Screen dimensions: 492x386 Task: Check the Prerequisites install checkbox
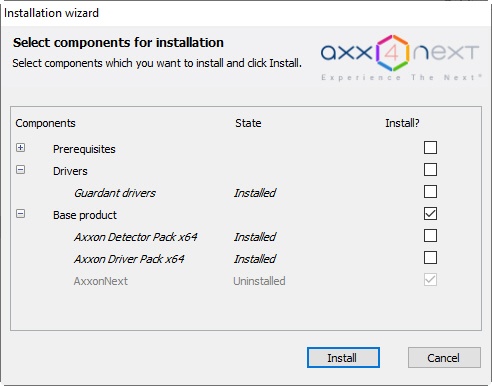click(x=430, y=147)
